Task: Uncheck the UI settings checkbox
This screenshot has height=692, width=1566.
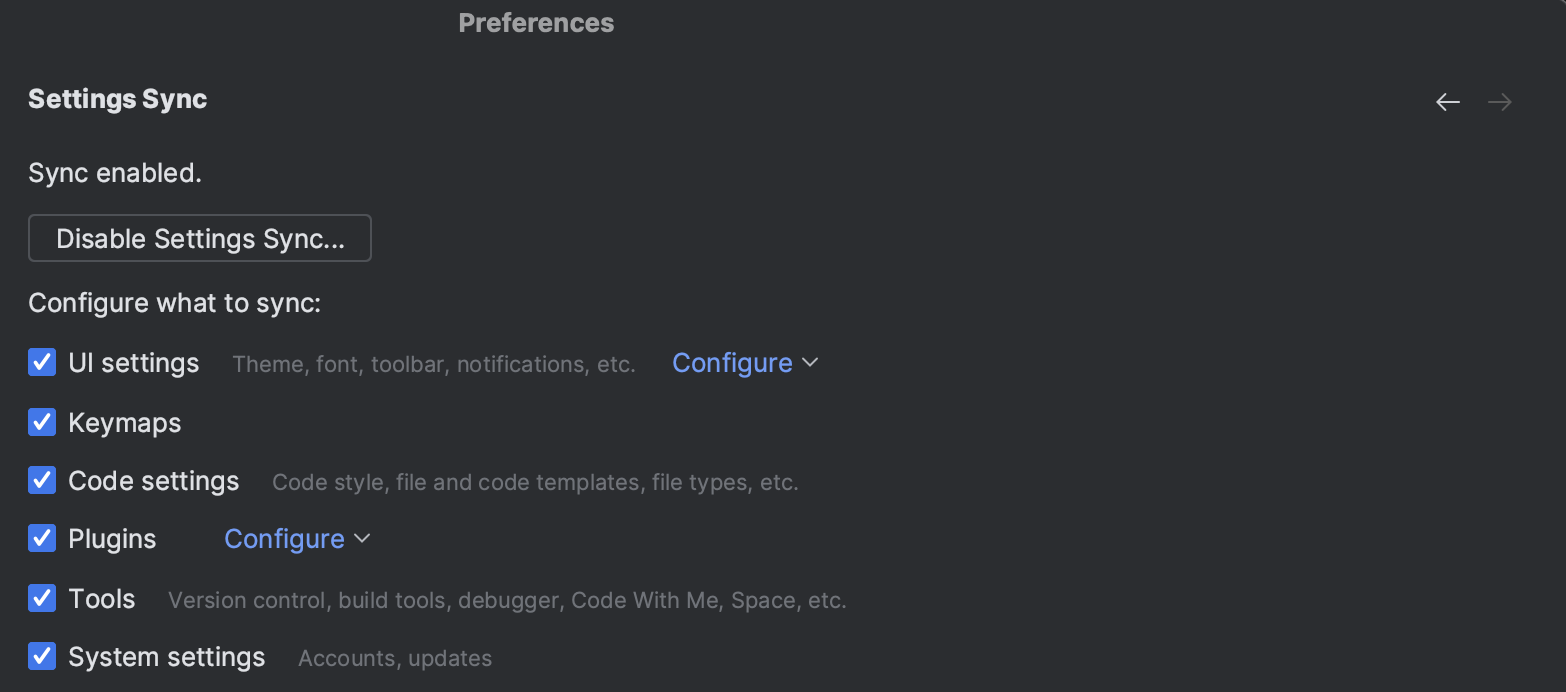Action: click(42, 362)
